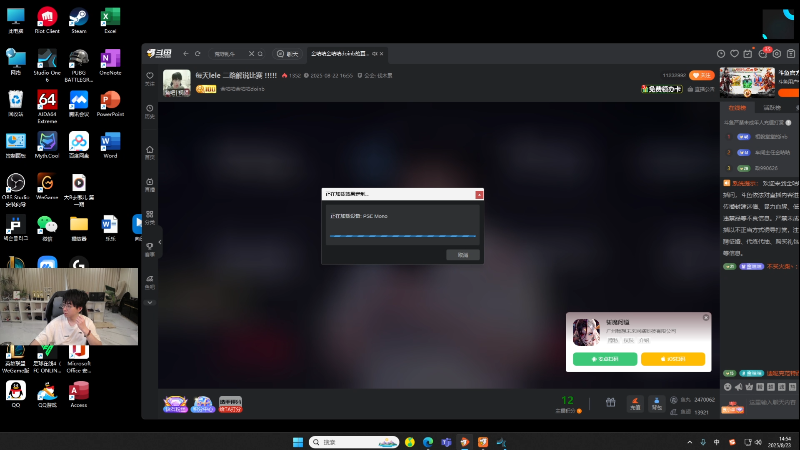Open the clipboard task icon in header
This screenshot has height=450, width=800.
pos(791,54)
